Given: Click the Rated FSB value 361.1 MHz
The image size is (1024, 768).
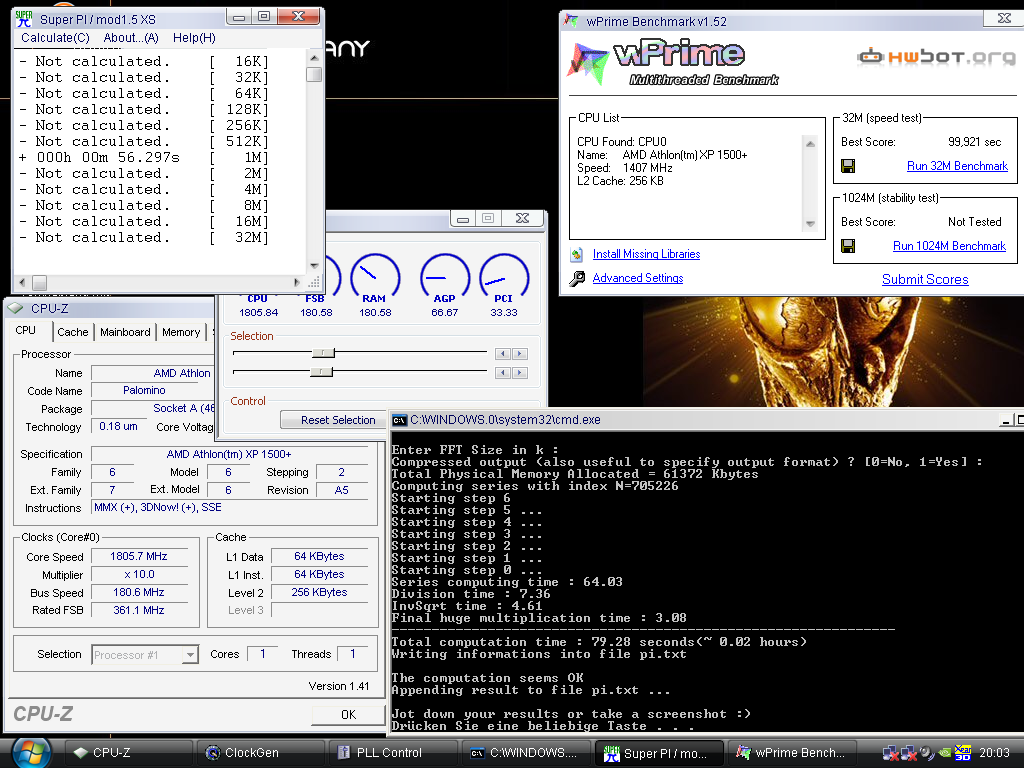Looking at the screenshot, I should tap(139, 611).
